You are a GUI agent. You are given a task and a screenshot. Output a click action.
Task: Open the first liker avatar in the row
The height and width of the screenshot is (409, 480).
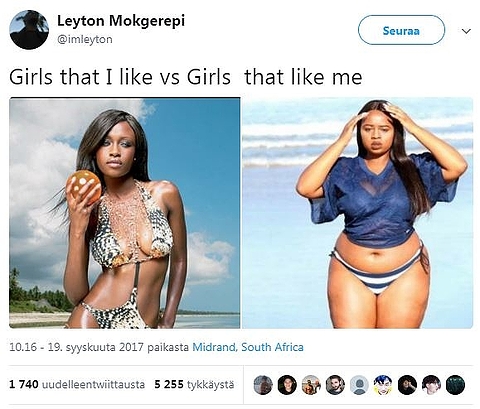tap(263, 385)
